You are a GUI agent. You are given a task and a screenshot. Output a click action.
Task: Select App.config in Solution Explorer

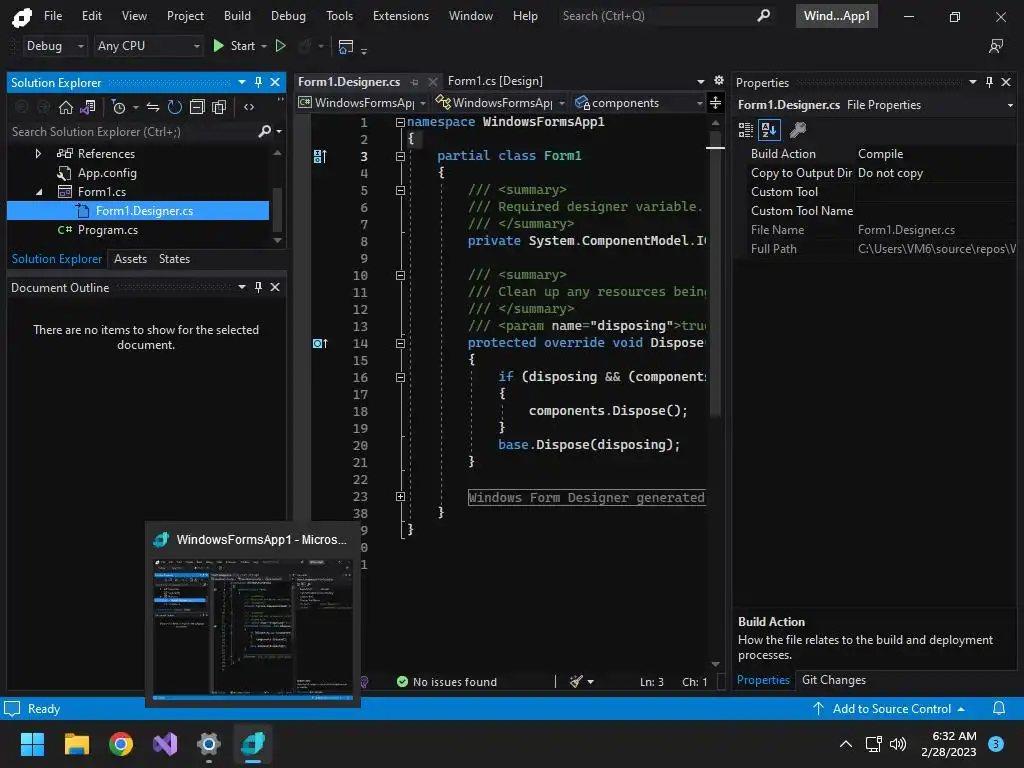107,173
